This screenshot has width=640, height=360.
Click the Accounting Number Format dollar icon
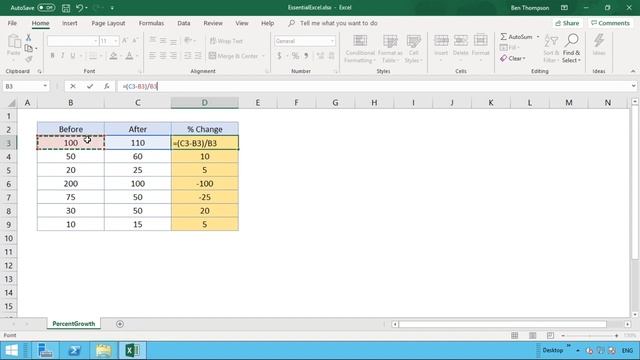280,56
